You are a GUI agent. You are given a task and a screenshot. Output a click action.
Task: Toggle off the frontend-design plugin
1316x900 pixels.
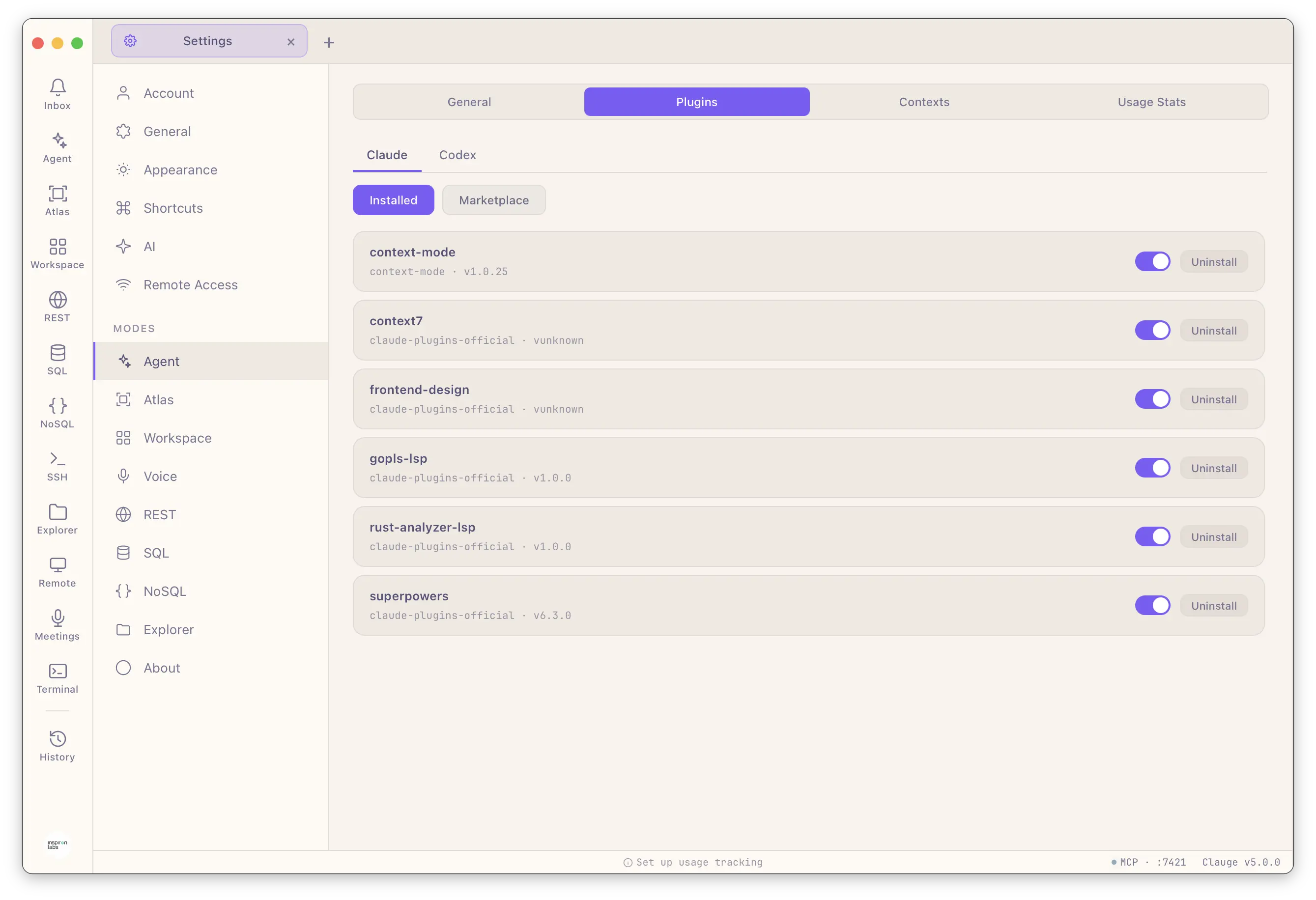(1152, 399)
